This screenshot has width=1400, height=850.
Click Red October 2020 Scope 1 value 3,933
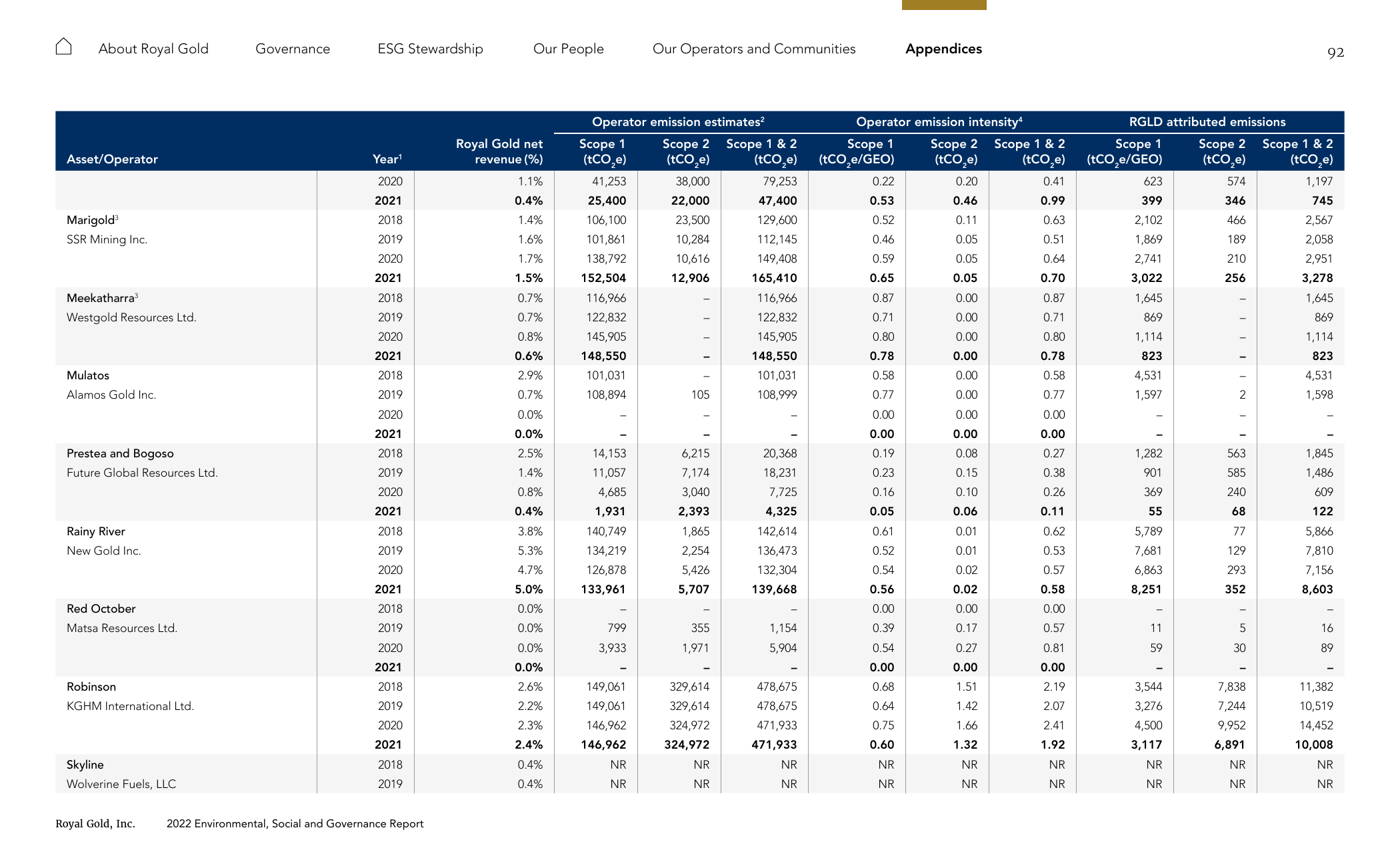coord(612,648)
